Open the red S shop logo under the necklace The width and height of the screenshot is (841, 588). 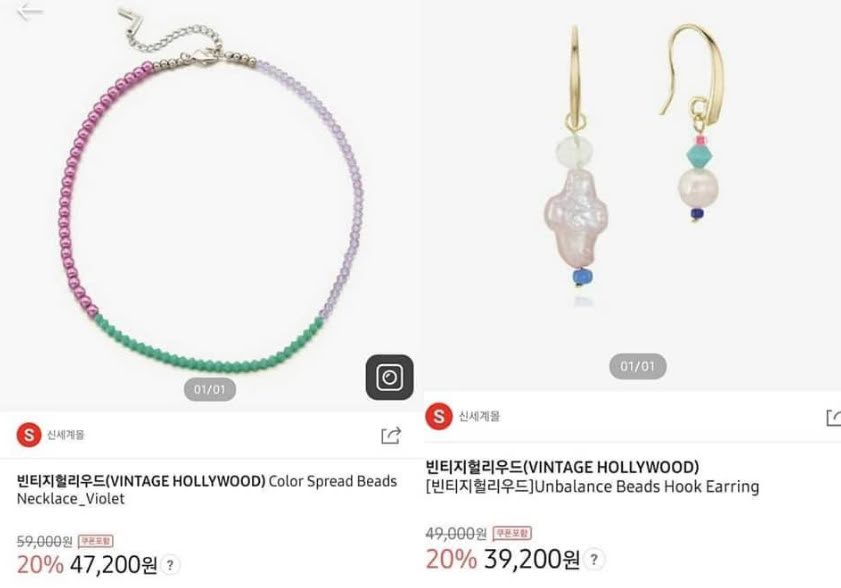pos(29,435)
